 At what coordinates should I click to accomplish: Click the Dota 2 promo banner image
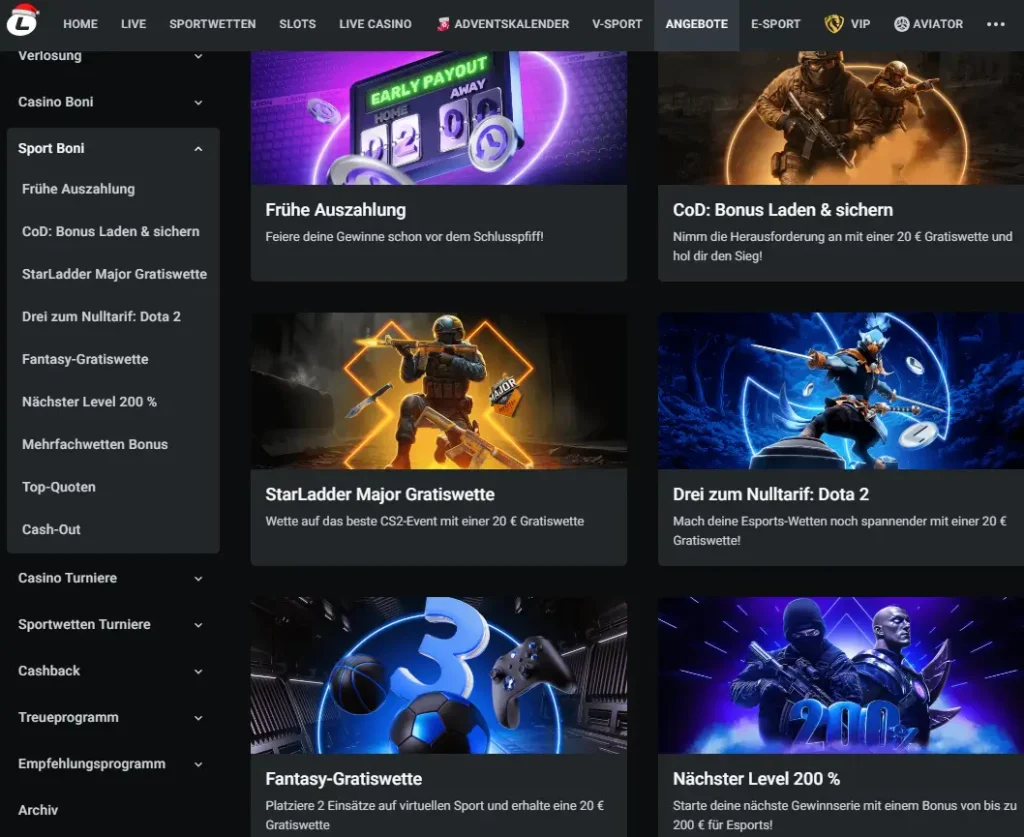pyautogui.click(x=840, y=390)
